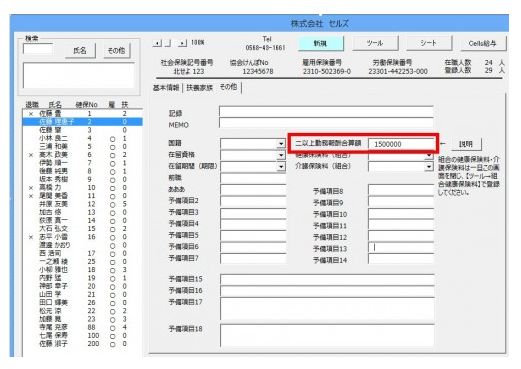Click the 予備項目3 input field

(x=253, y=213)
